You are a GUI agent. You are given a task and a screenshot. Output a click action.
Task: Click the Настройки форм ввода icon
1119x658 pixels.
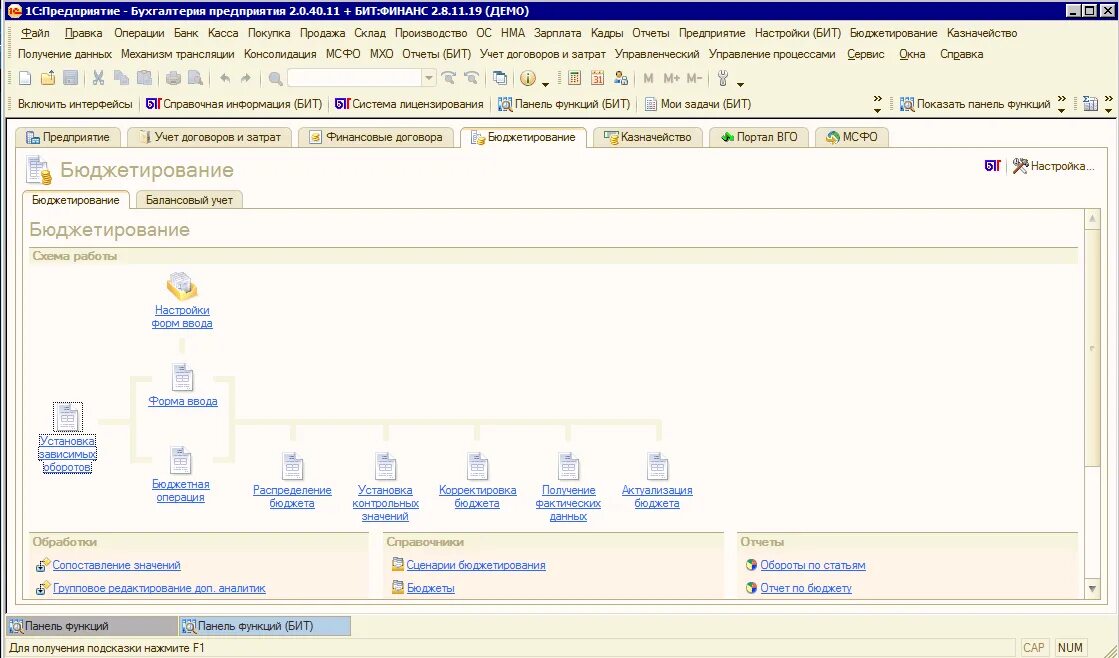pos(182,285)
